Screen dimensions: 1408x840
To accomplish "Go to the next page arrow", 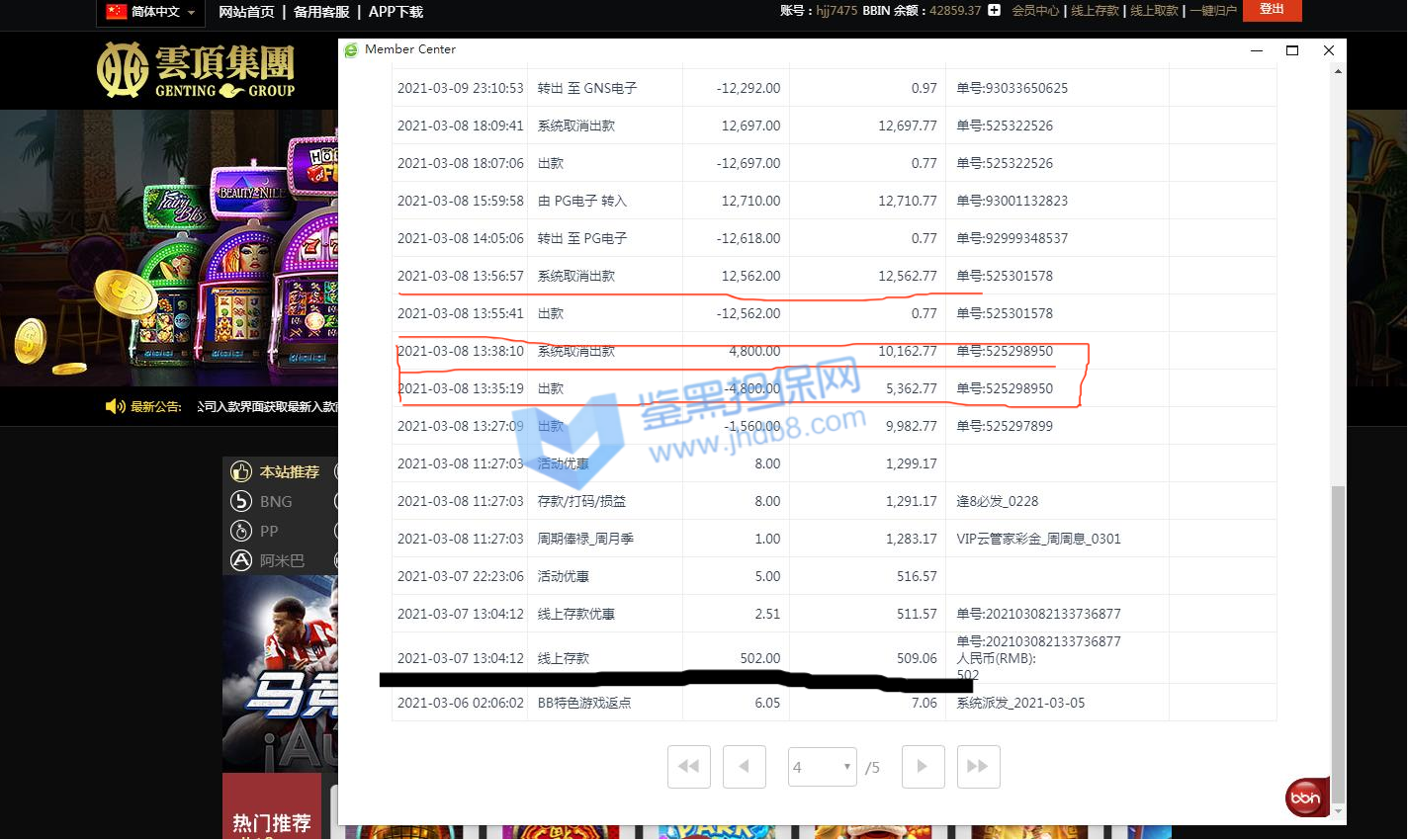I will [923, 767].
